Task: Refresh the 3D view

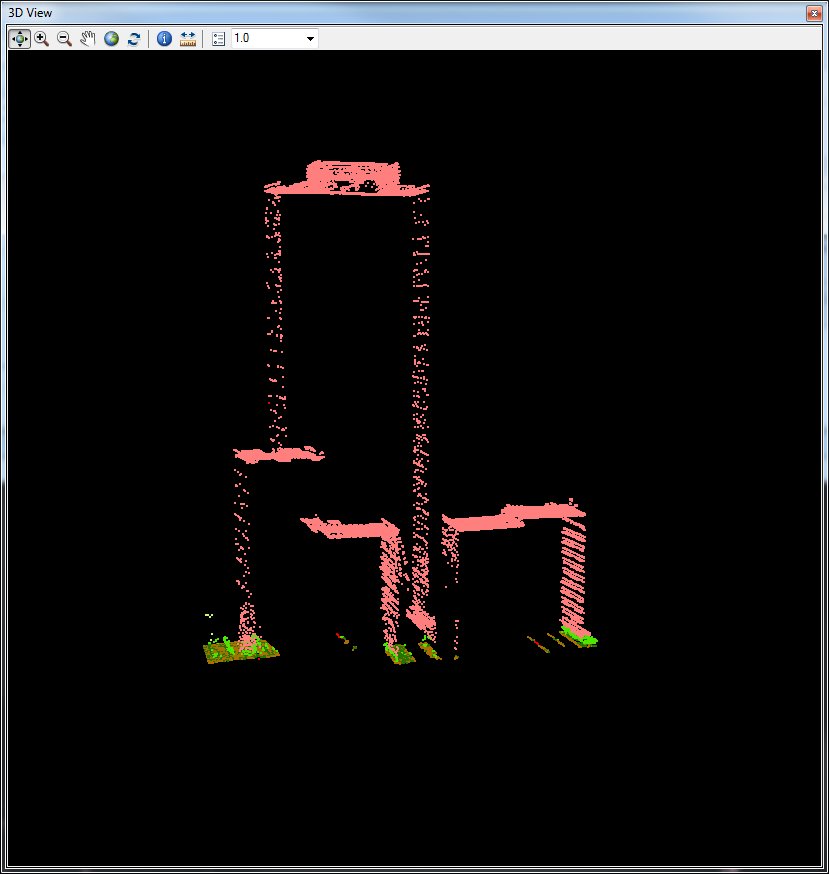Action: [x=134, y=38]
